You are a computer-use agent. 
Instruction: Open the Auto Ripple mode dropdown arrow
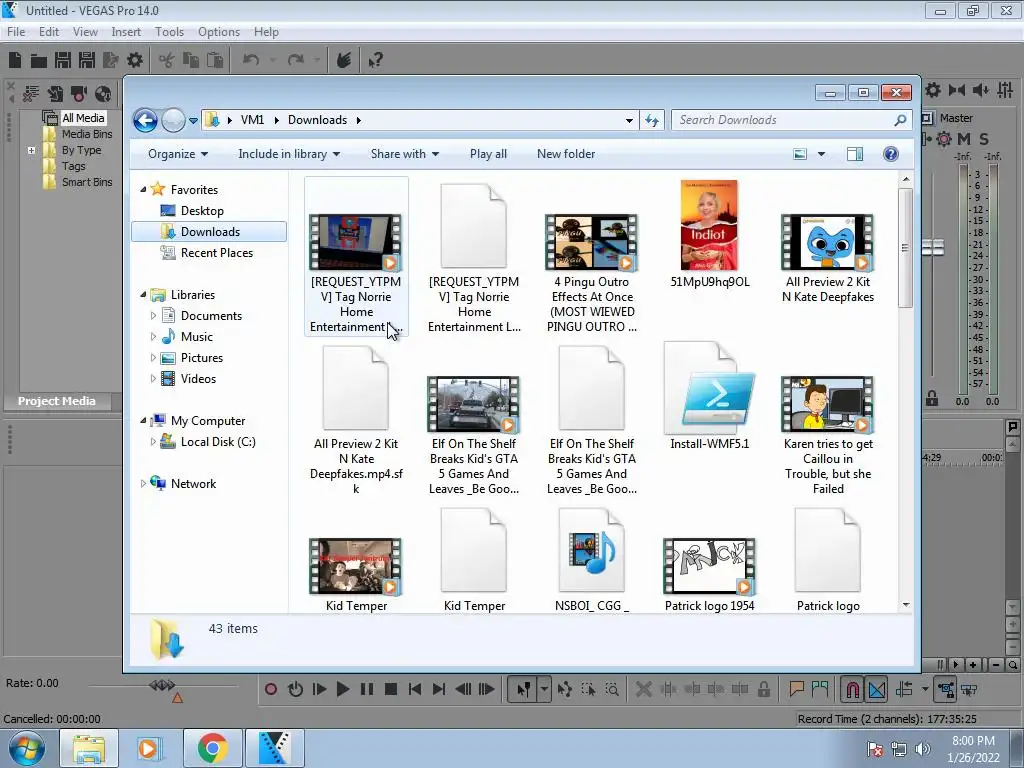click(x=925, y=689)
